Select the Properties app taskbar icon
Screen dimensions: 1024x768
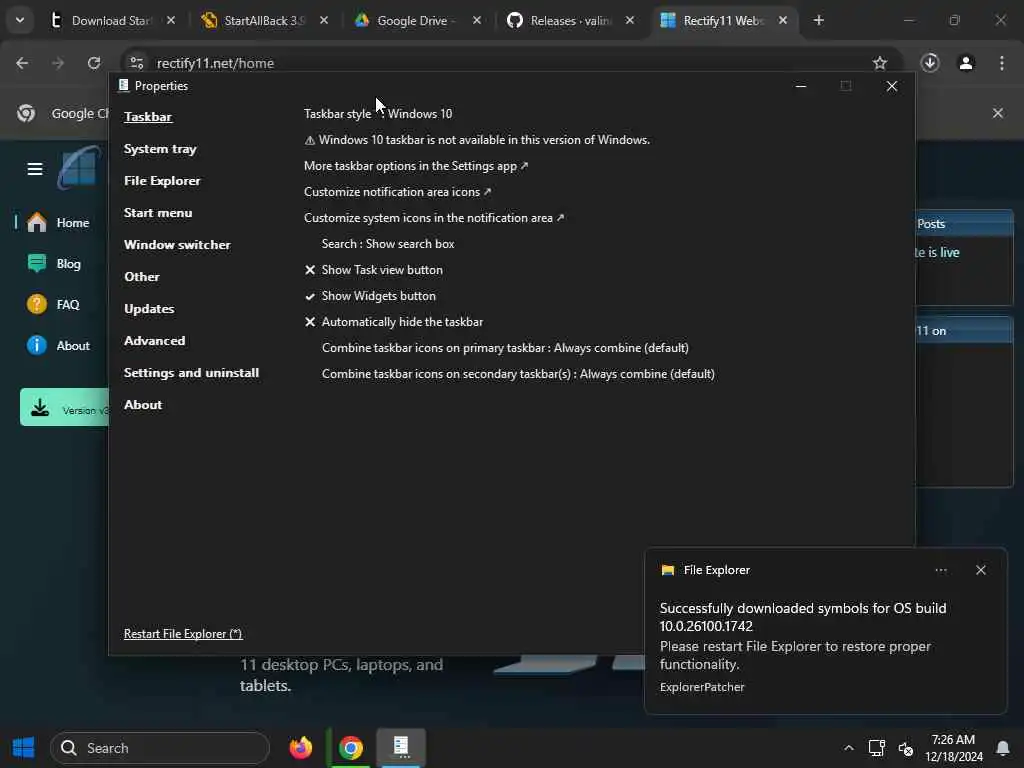(x=401, y=746)
